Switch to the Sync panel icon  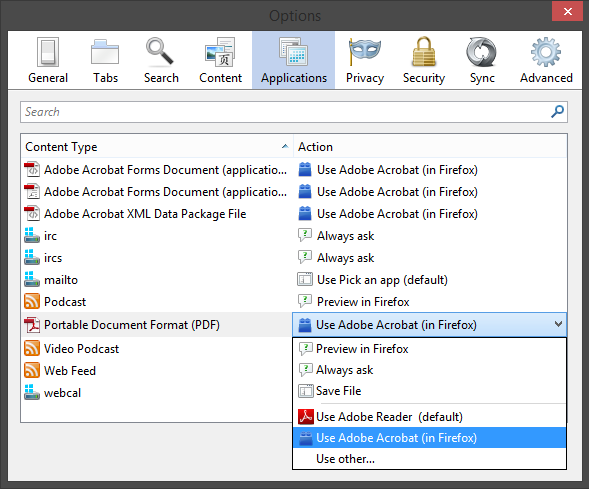pyautogui.click(x=481, y=52)
